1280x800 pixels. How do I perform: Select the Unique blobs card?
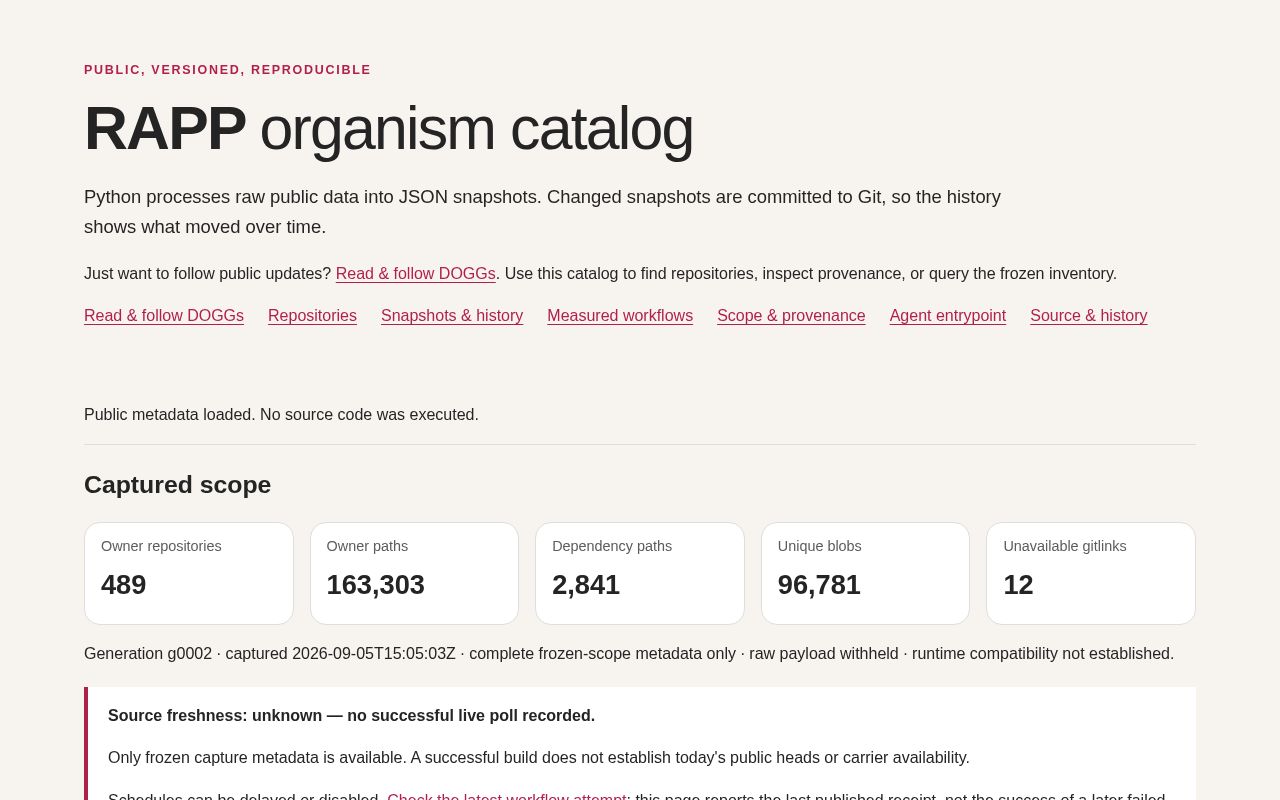pos(865,574)
